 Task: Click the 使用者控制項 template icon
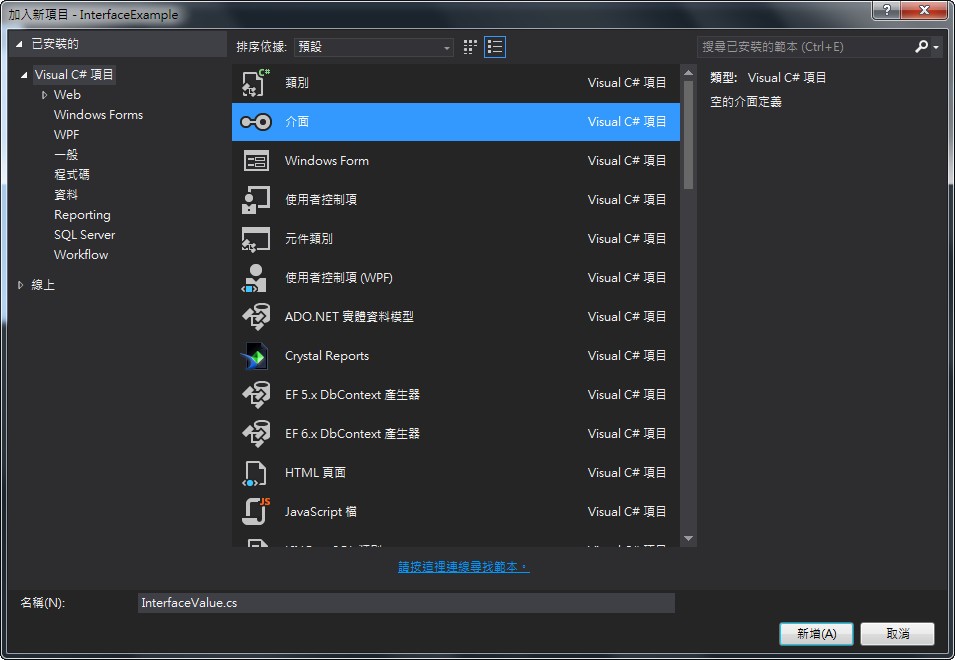(x=256, y=200)
